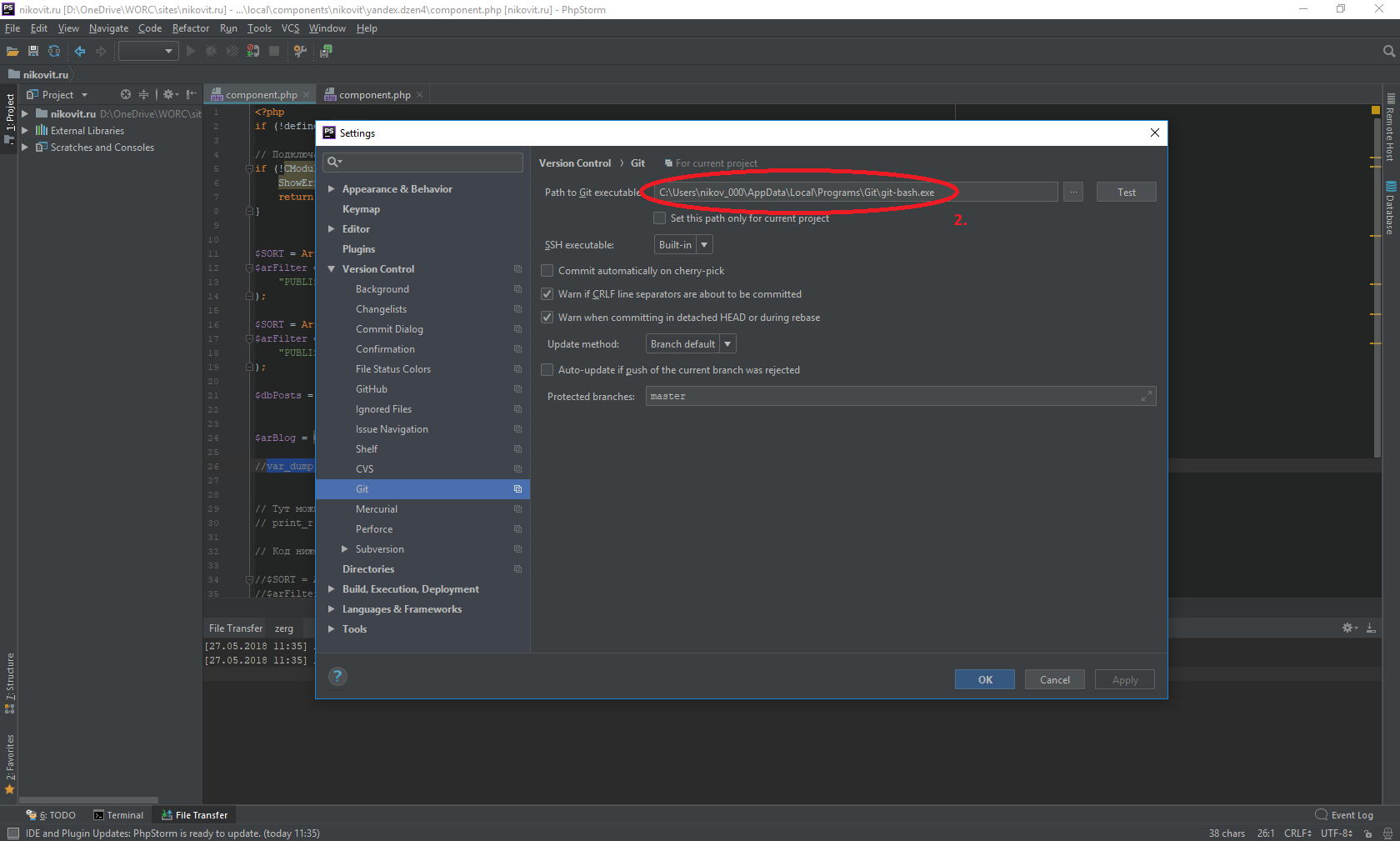Click the blue Back navigation arrow
Screen dimensions: 1400x841
[x=80, y=51]
